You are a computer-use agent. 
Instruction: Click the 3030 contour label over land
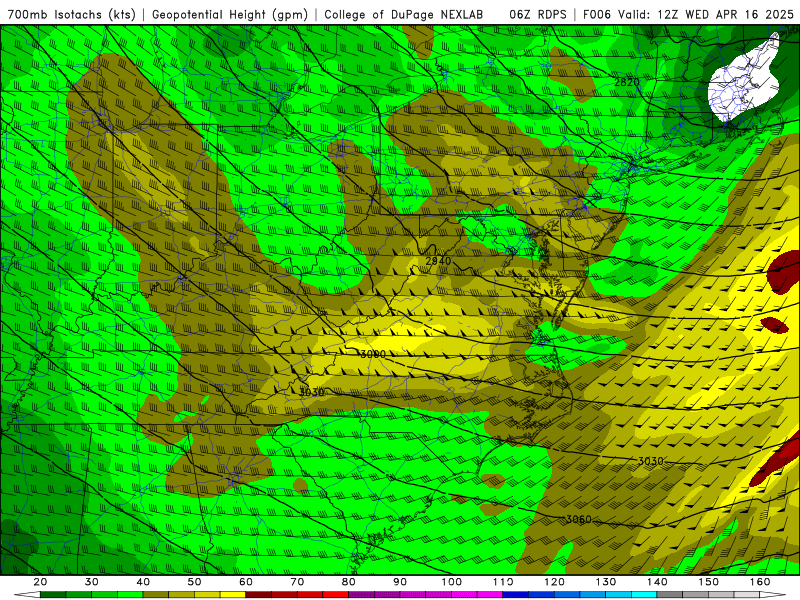click(311, 392)
